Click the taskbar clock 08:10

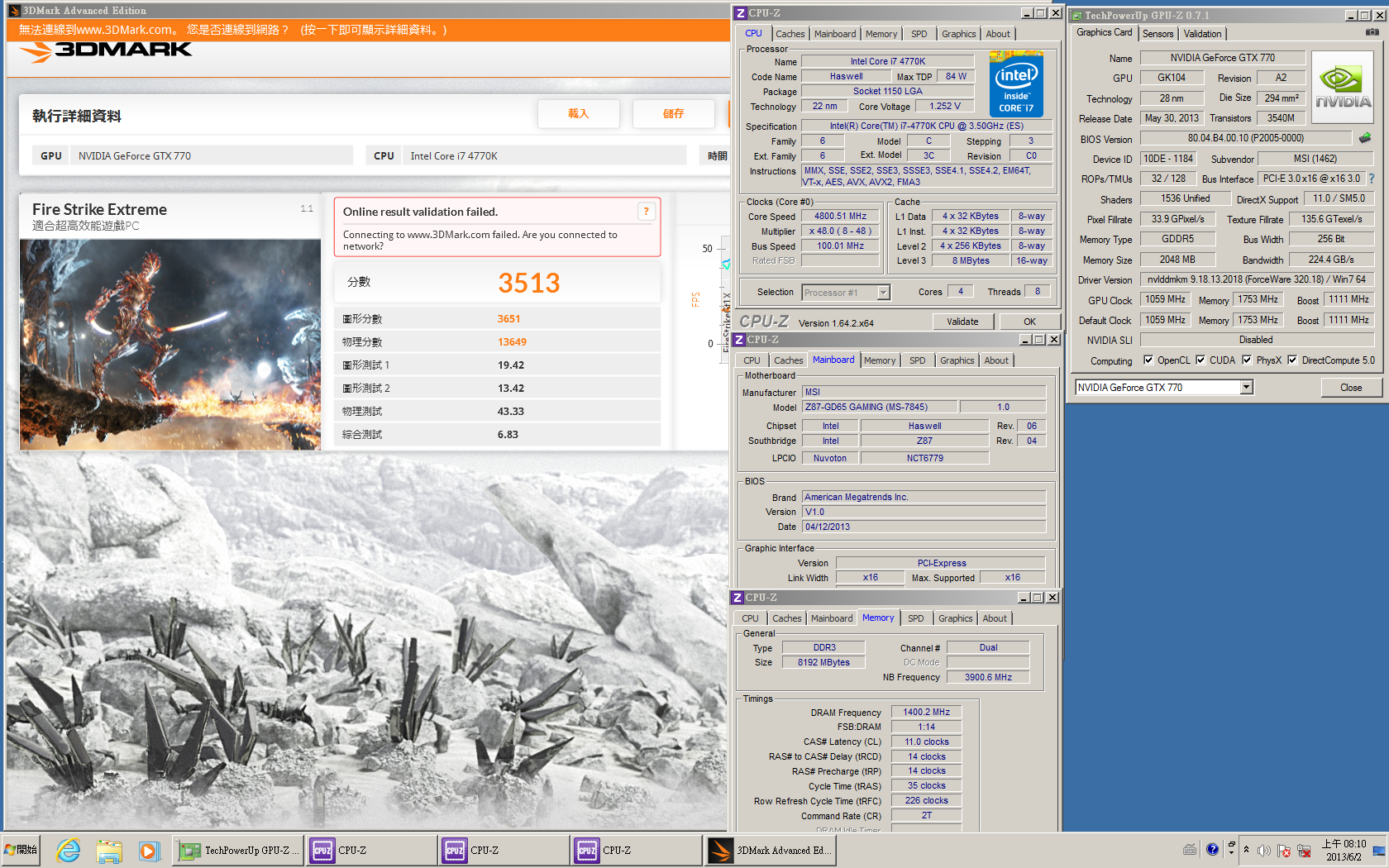pyautogui.click(x=1343, y=851)
